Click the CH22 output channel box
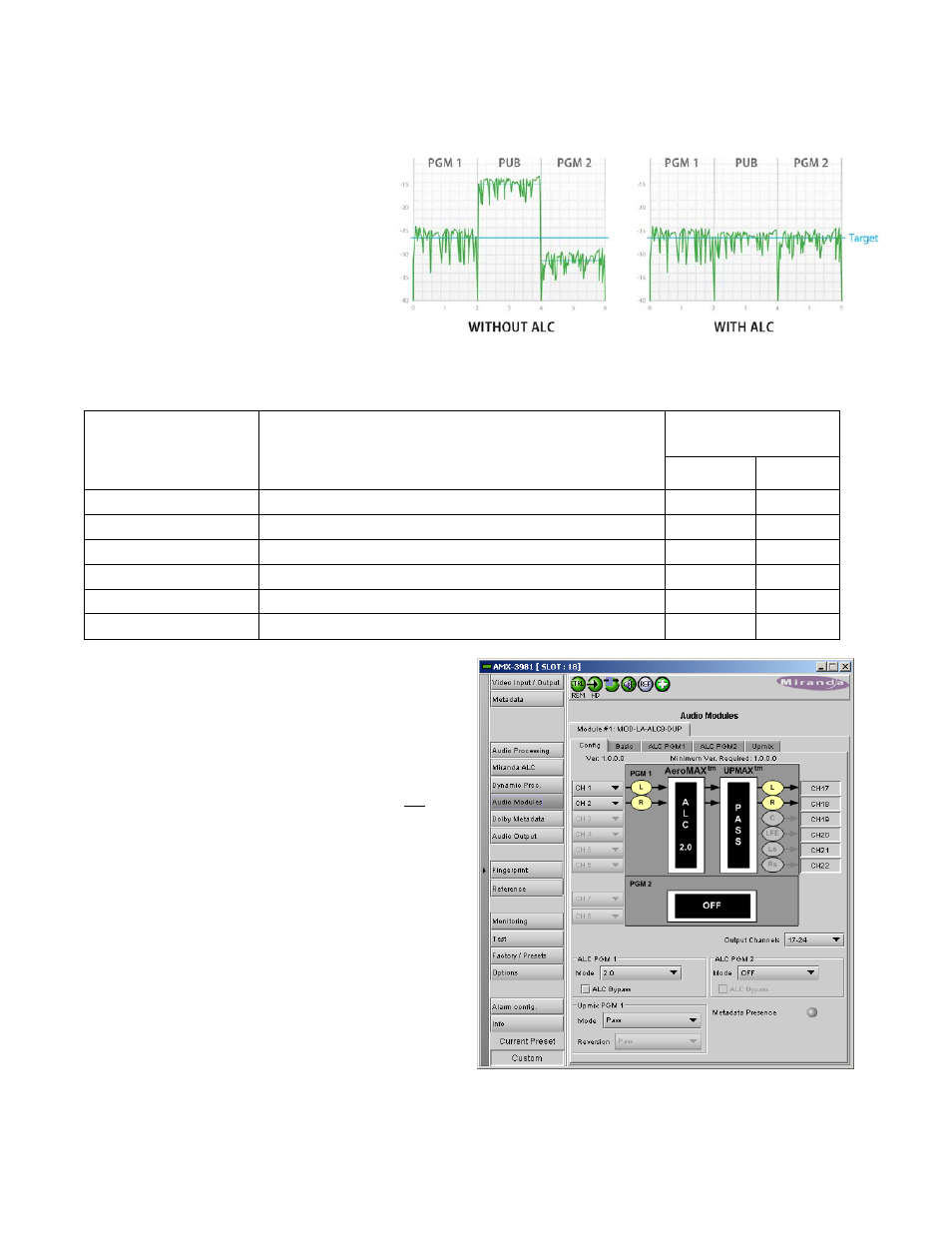Screen dimensions: 952x1233 point(820,866)
